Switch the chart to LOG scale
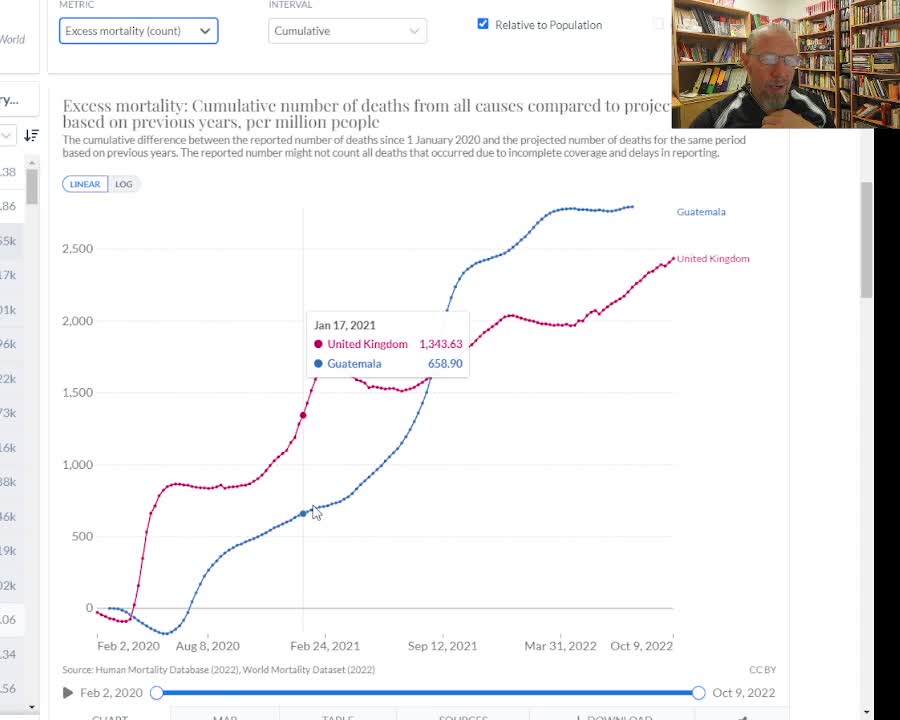Viewport: 900px width, 720px height. click(123, 184)
